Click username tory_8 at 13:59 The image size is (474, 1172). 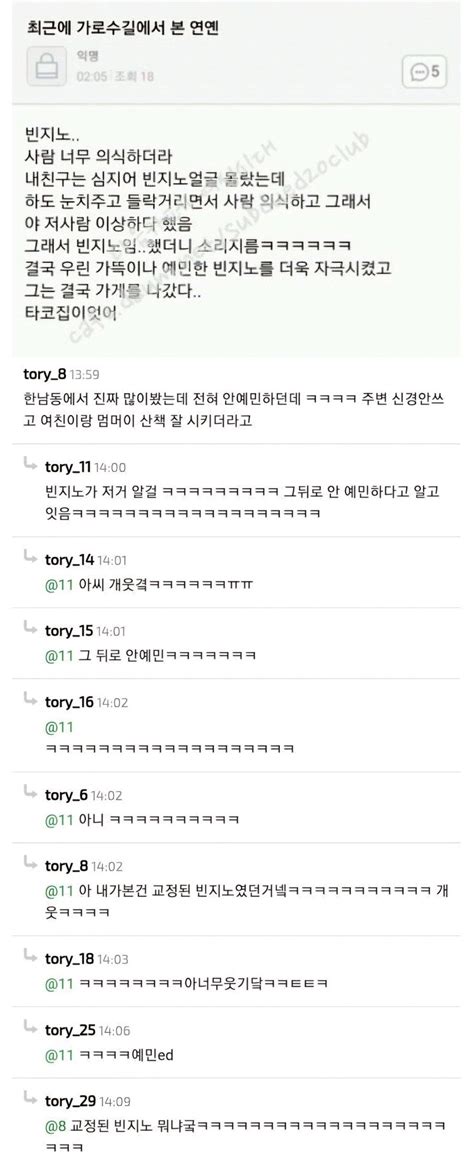(x=44, y=375)
